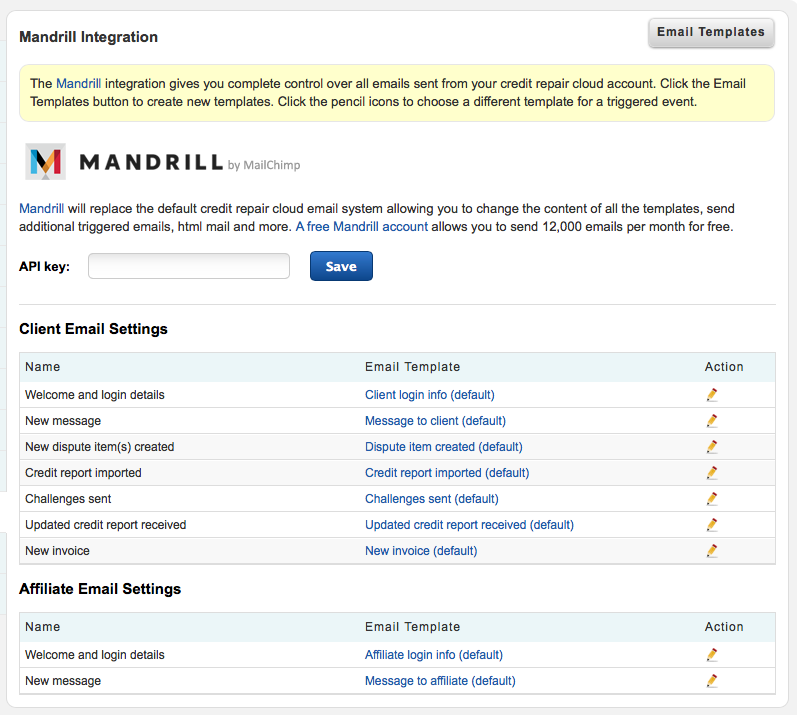Follow the A free Mandrill account link
Screen dimensions: 797x715
pos(361,226)
